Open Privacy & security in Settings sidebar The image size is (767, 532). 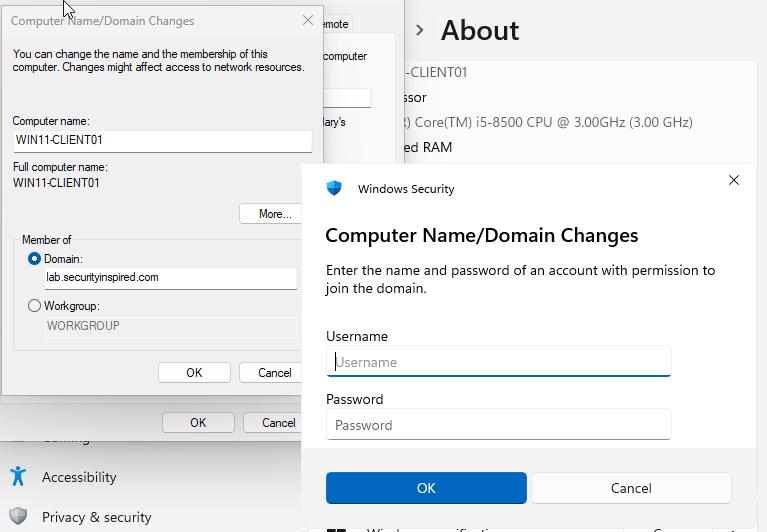(96, 517)
